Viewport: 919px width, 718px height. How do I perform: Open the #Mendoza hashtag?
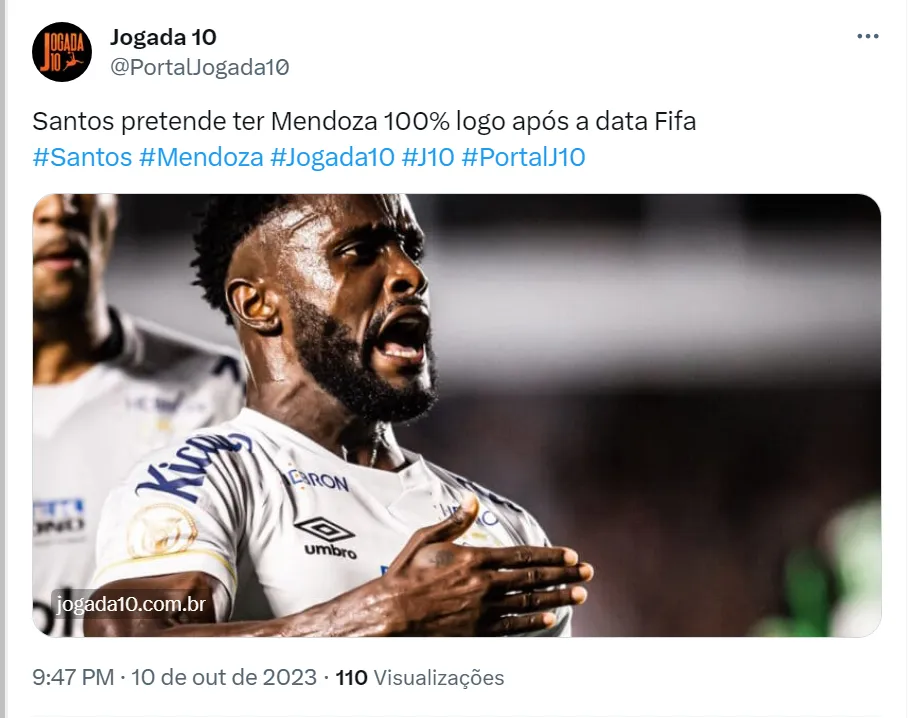pos(201,157)
